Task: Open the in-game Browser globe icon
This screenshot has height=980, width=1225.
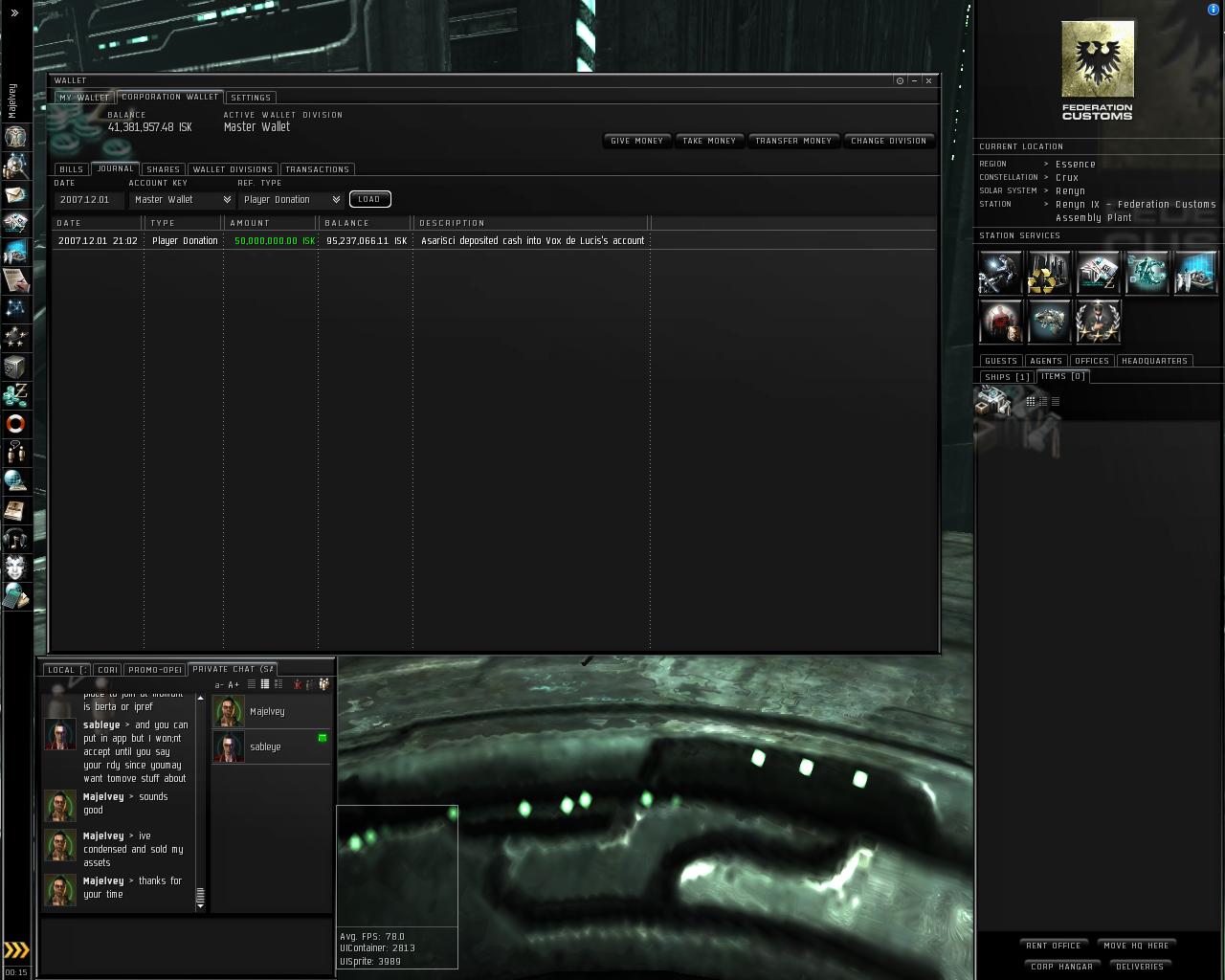Action: point(15,481)
